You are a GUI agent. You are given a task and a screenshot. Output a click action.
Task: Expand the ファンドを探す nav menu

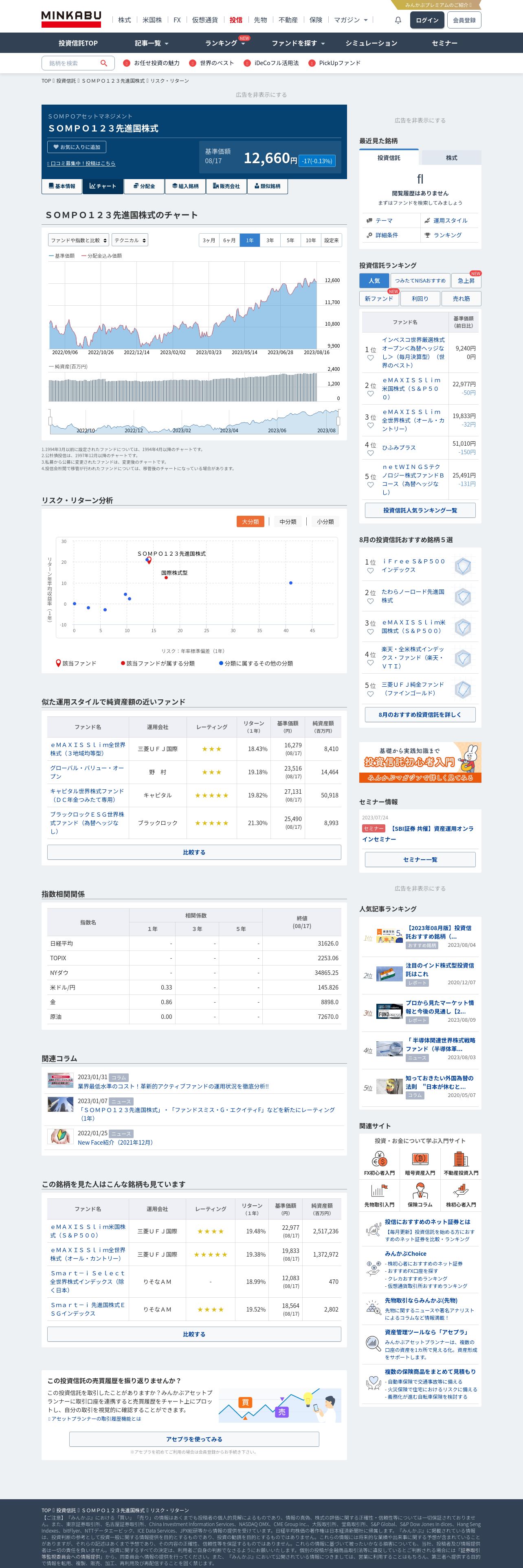tap(298, 43)
